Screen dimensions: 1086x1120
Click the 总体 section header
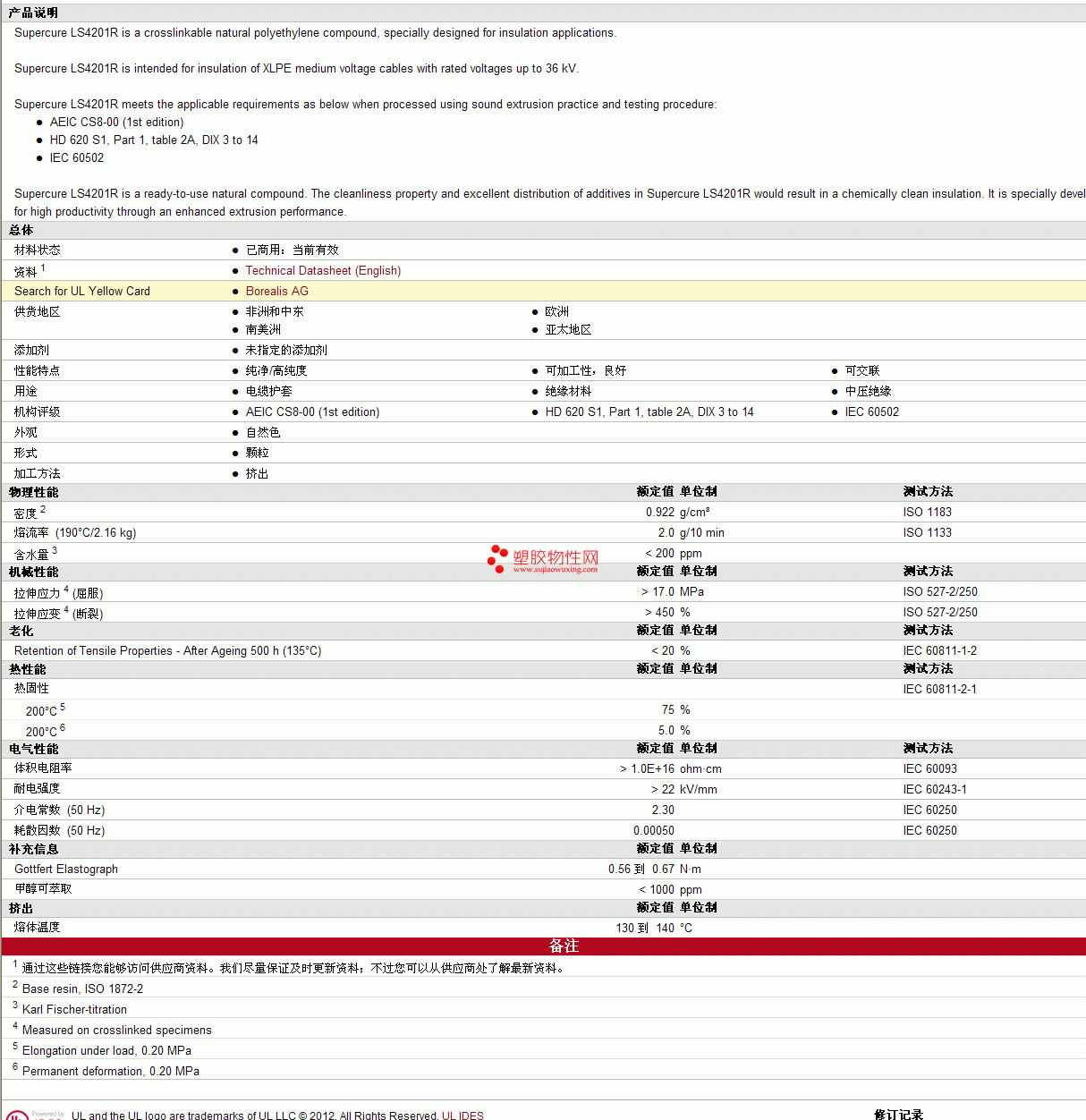pos(21,230)
